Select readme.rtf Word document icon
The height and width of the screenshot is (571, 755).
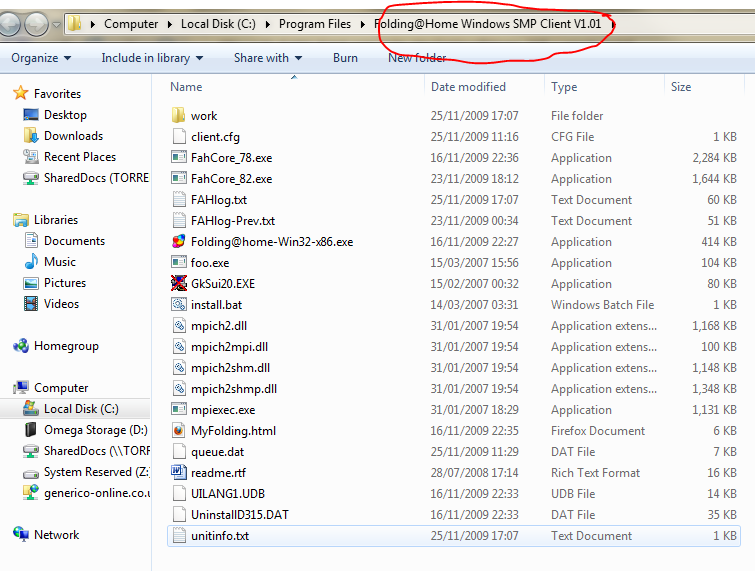pyautogui.click(x=179, y=472)
